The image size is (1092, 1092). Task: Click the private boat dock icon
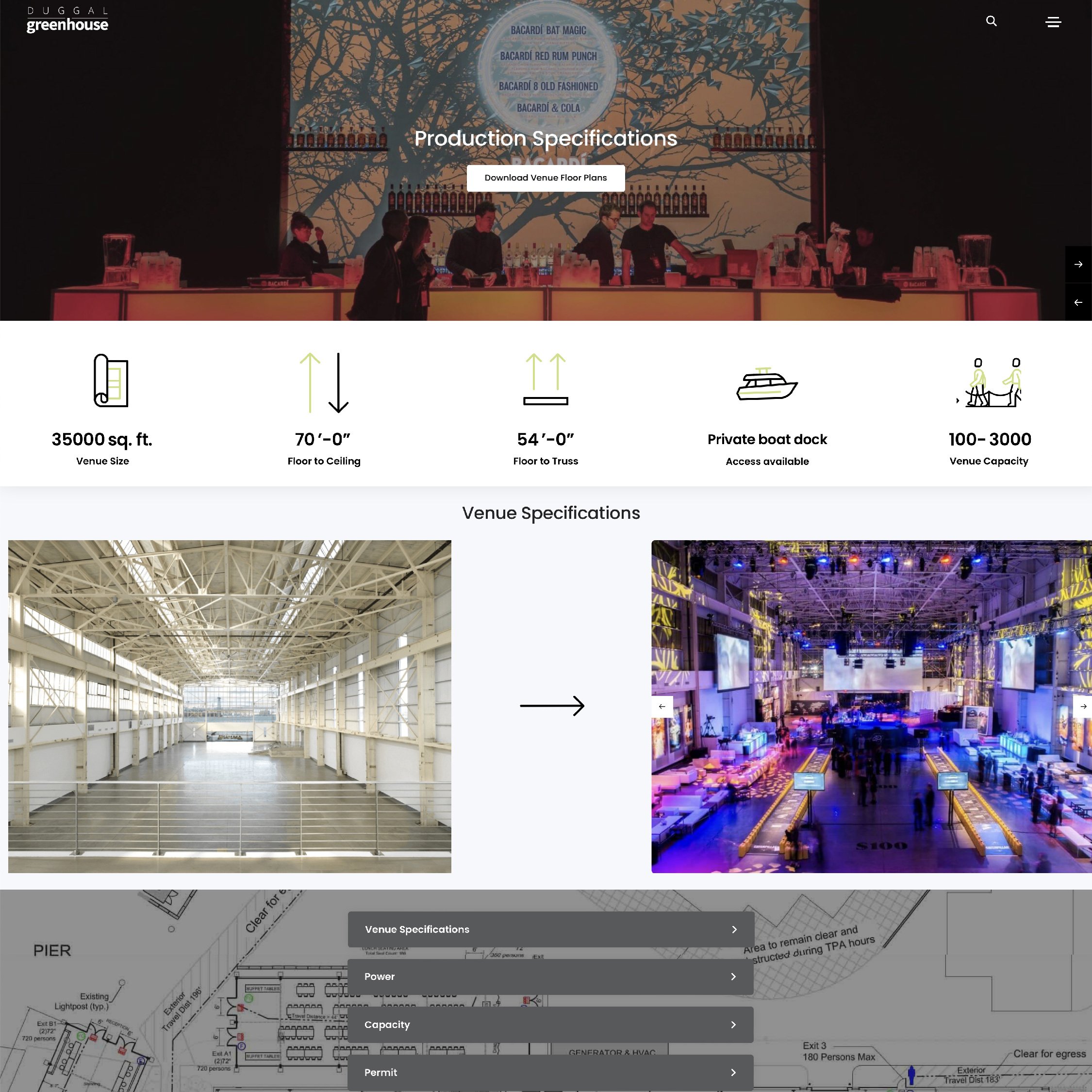point(767,384)
